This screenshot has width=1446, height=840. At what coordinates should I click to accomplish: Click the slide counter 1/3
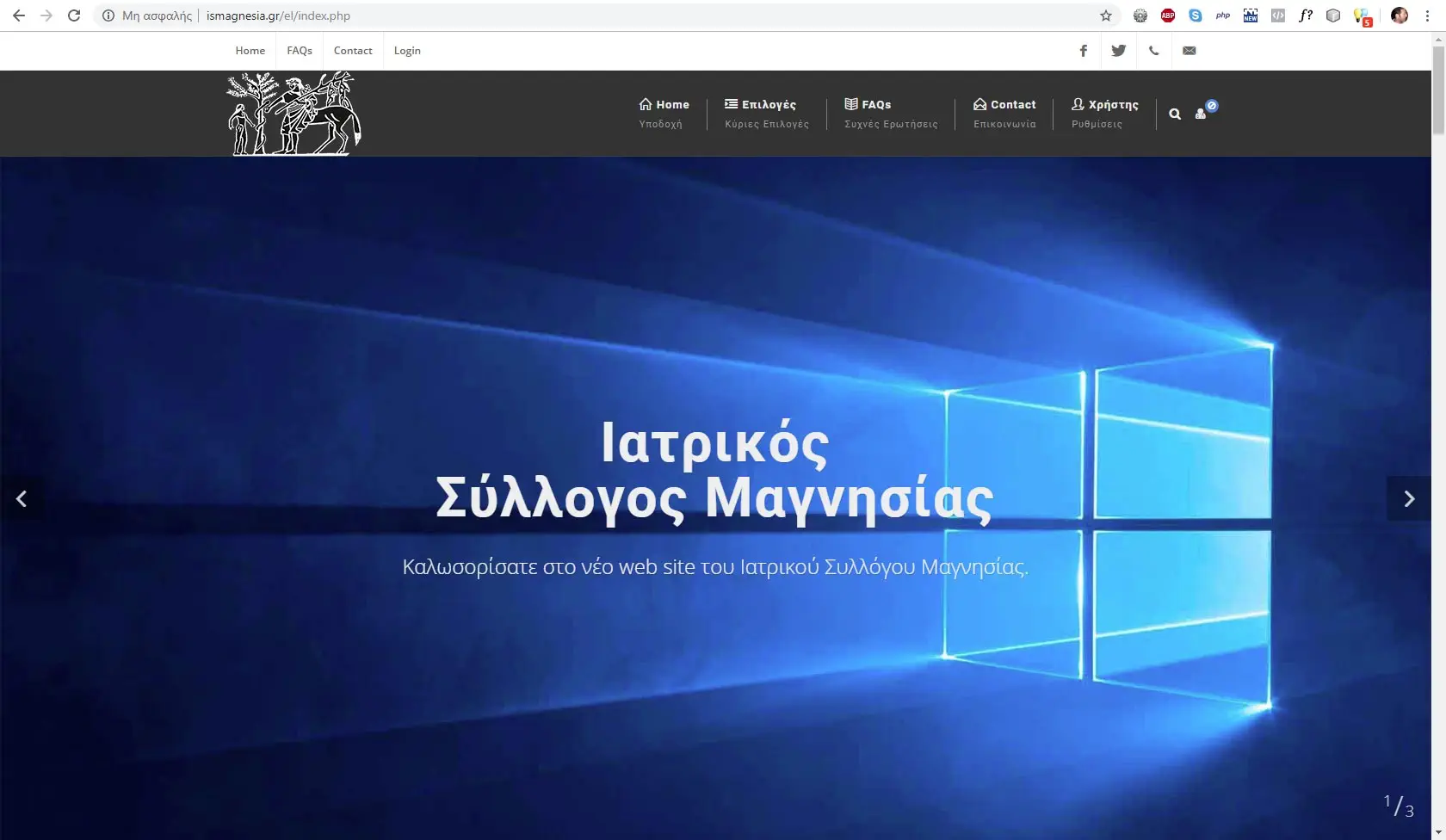click(1399, 806)
